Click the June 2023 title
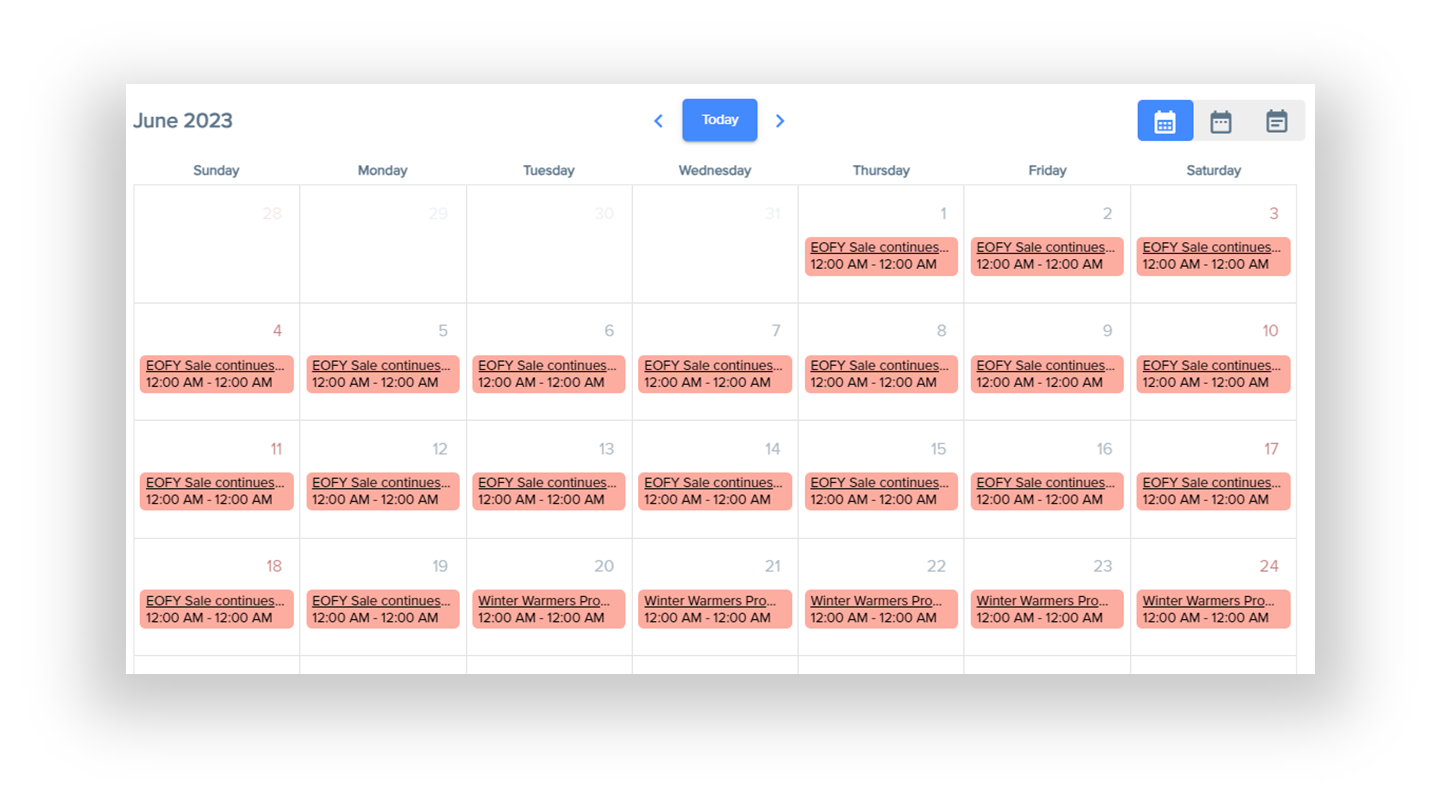This screenshot has height=806, width=1441. [x=183, y=121]
